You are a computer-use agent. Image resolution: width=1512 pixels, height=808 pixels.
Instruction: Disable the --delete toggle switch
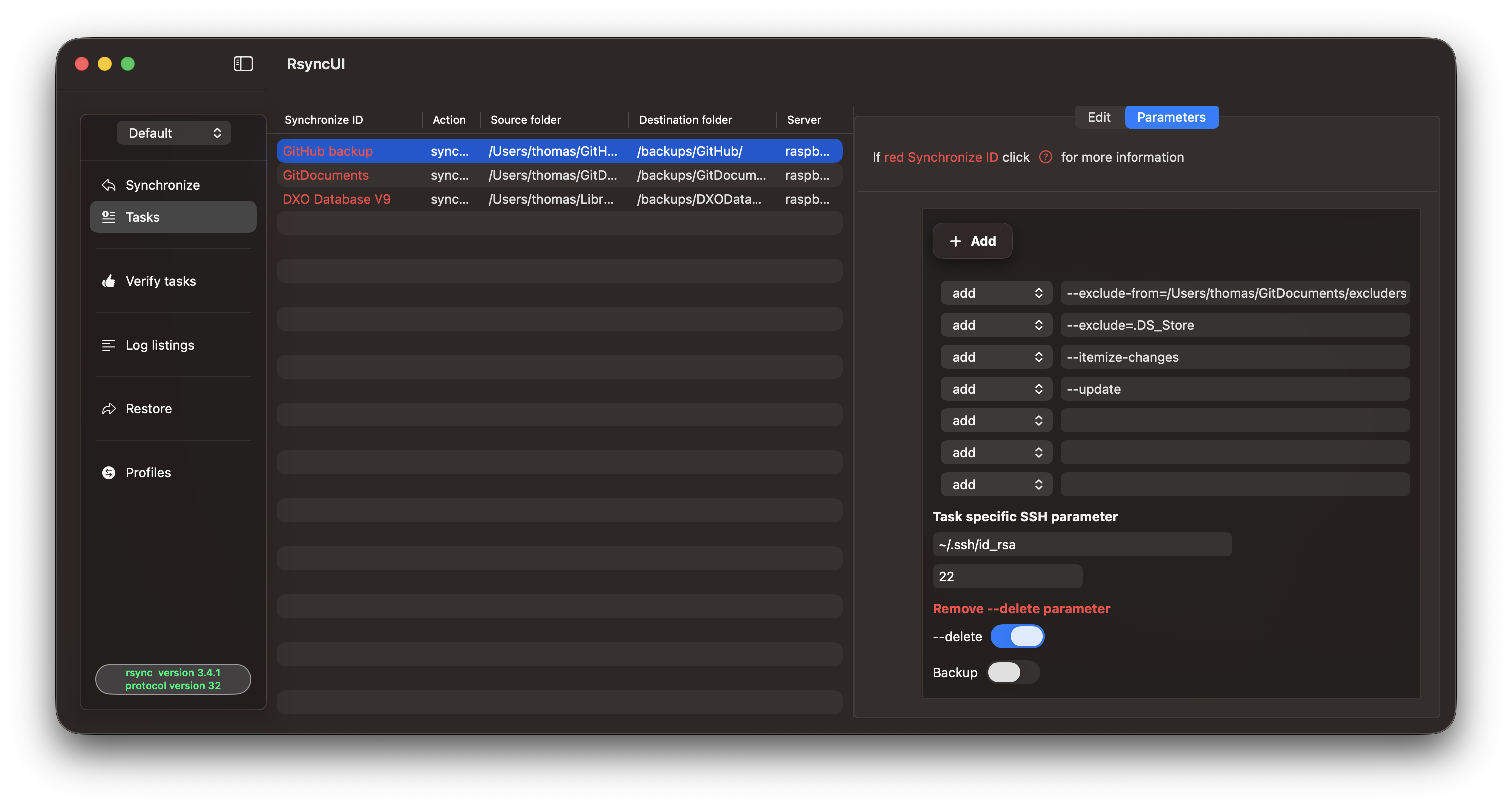click(x=1017, y=637)
